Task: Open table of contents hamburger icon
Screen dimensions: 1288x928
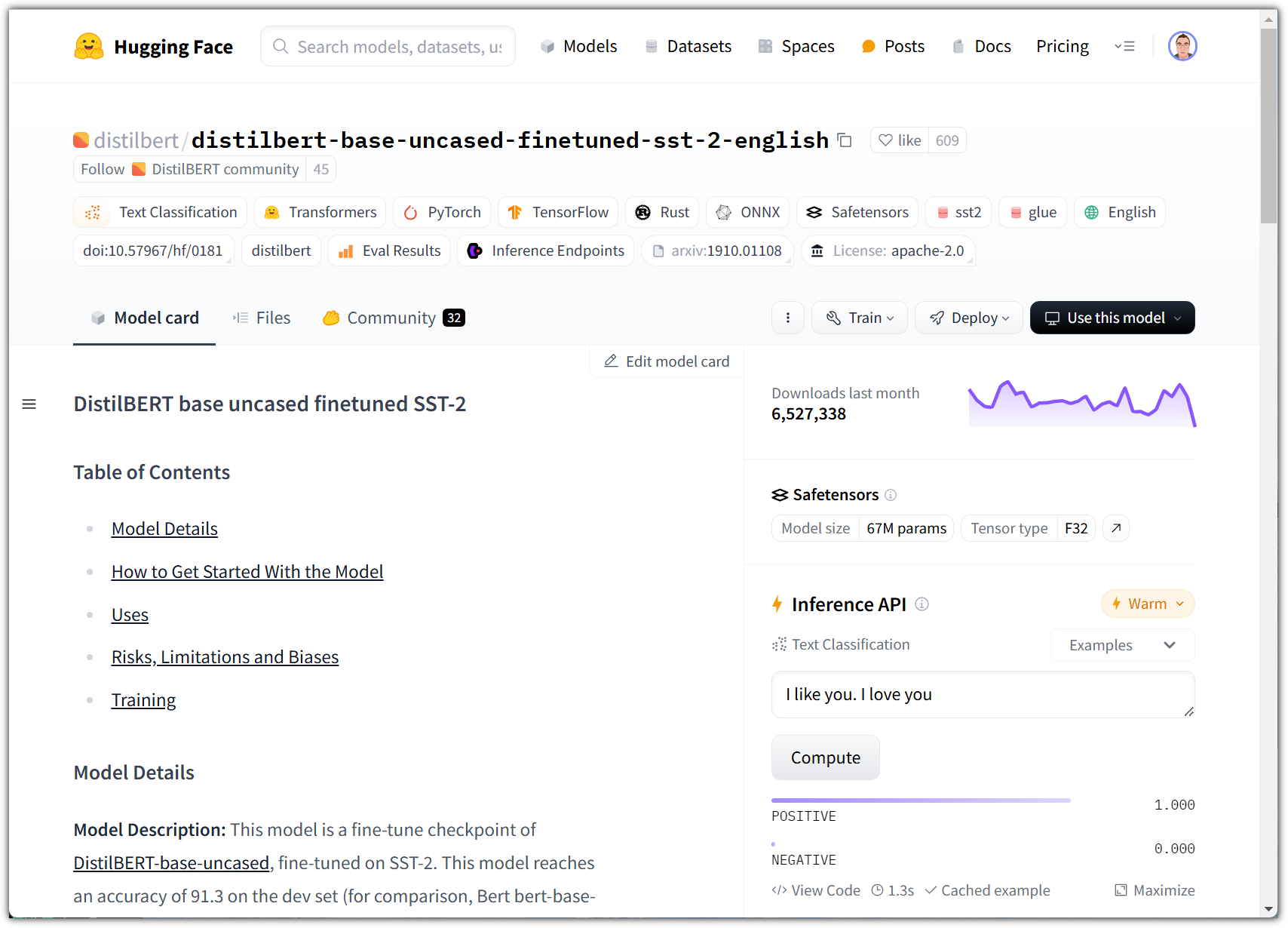Action: point(29,404)
